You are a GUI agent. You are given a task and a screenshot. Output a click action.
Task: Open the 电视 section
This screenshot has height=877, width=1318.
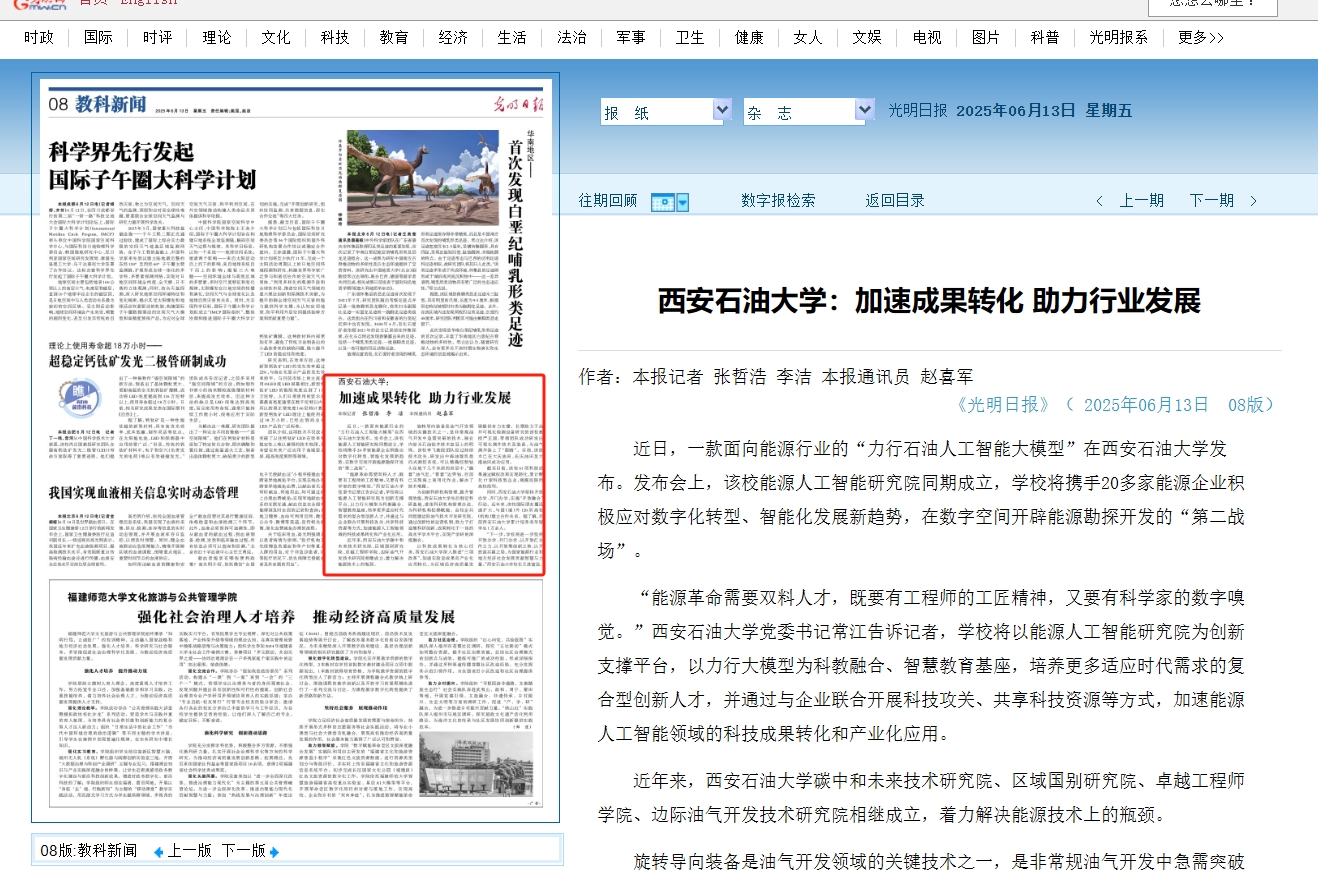927,37
